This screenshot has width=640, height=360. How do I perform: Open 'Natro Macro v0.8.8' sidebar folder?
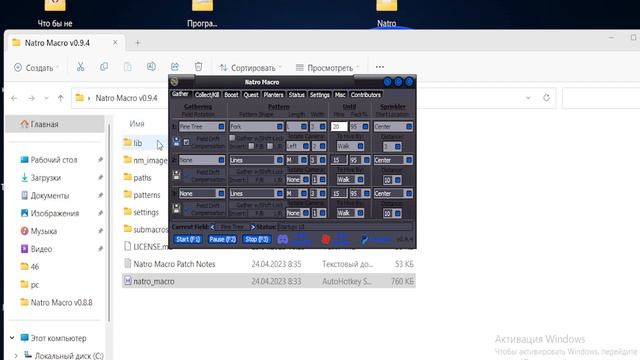point(61,302)
